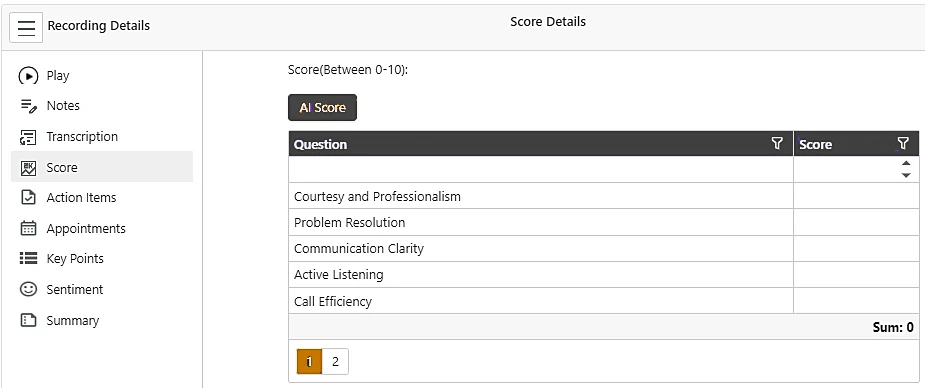Select page 1 in pager
925x388 pixels.
tap(309, 361)
